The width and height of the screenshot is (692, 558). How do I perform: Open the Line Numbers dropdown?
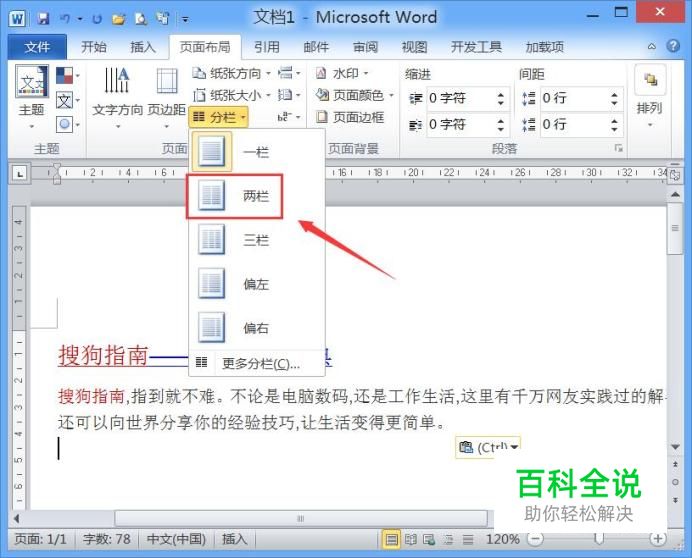(289, 94)
